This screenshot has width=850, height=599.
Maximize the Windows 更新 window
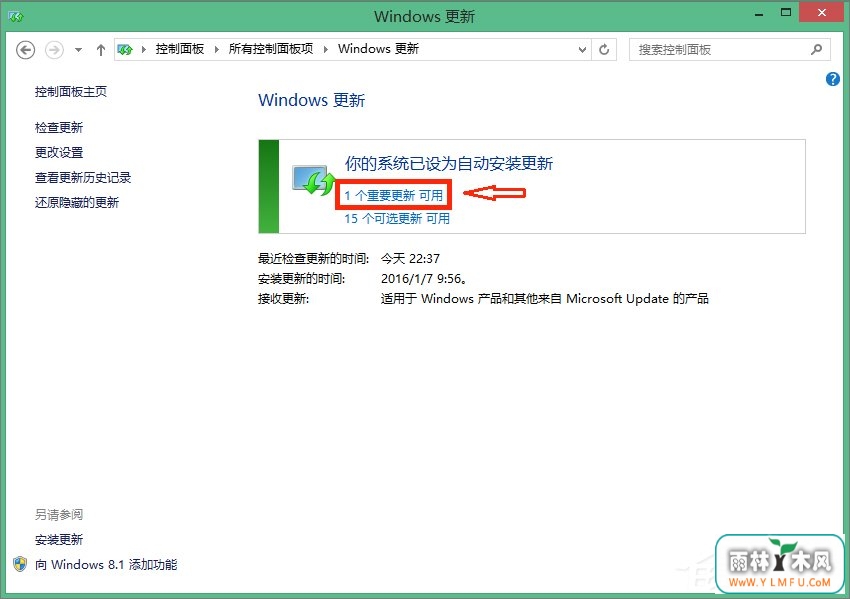785,13
